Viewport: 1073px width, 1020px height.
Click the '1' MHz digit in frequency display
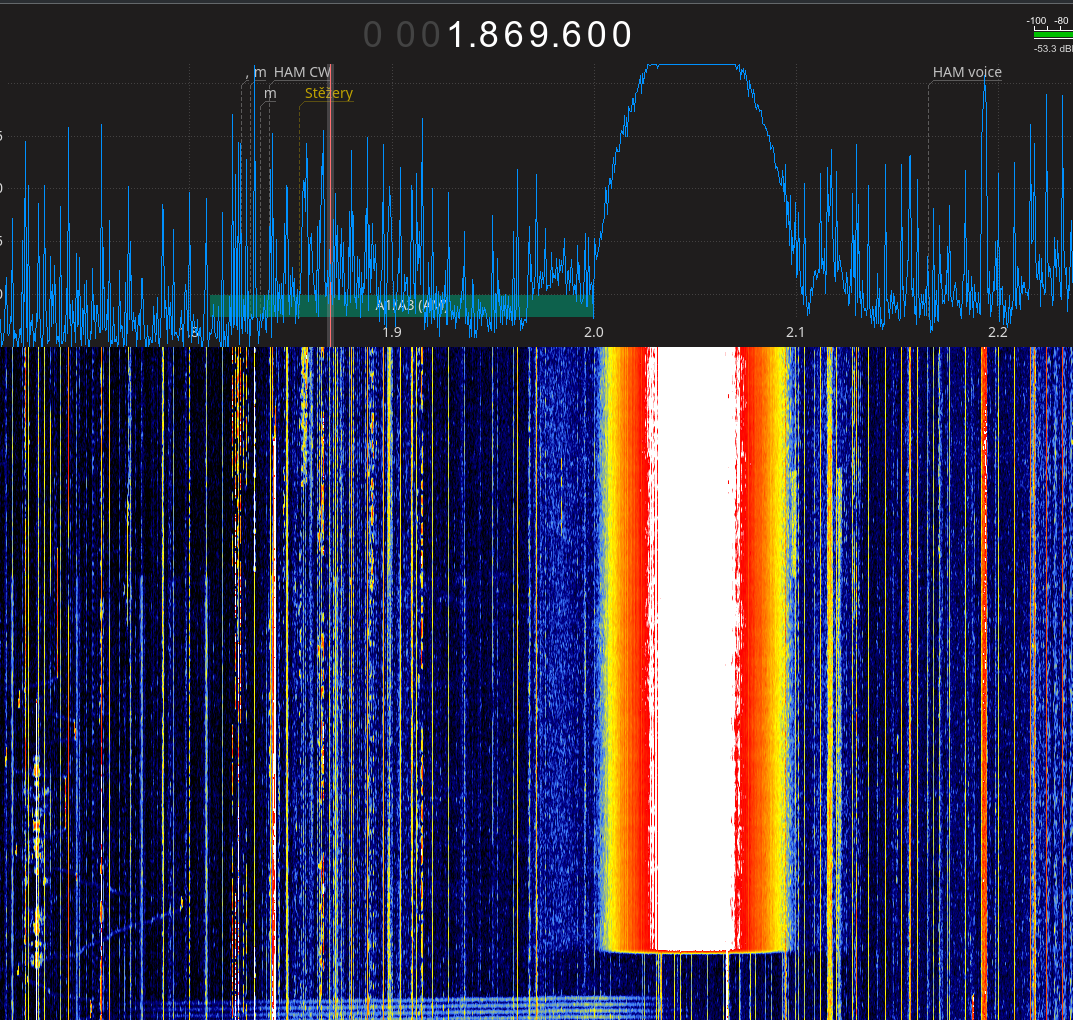click(458, 35)
